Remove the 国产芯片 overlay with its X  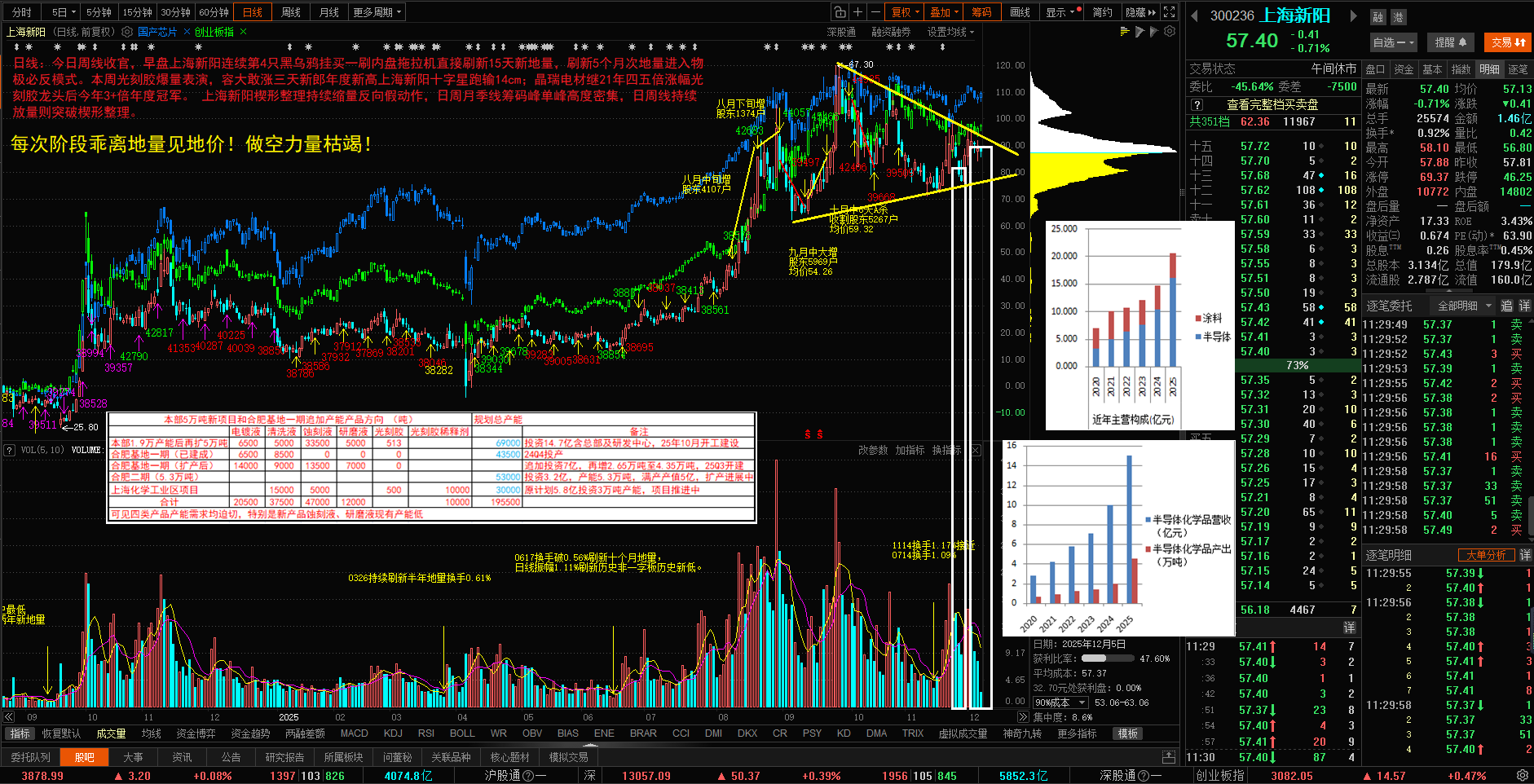(187, 32)
